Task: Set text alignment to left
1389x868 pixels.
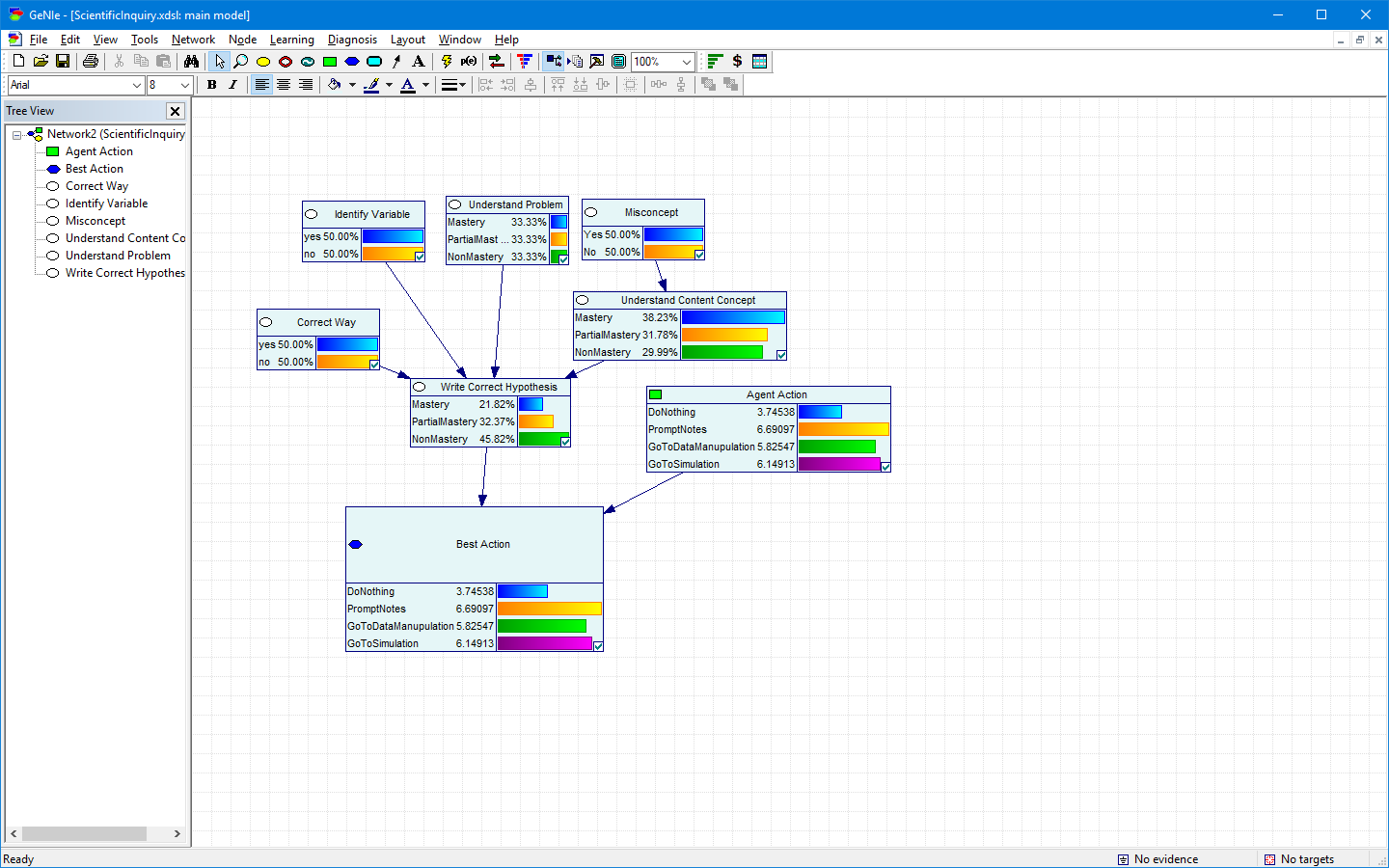Action: [261, 85]
